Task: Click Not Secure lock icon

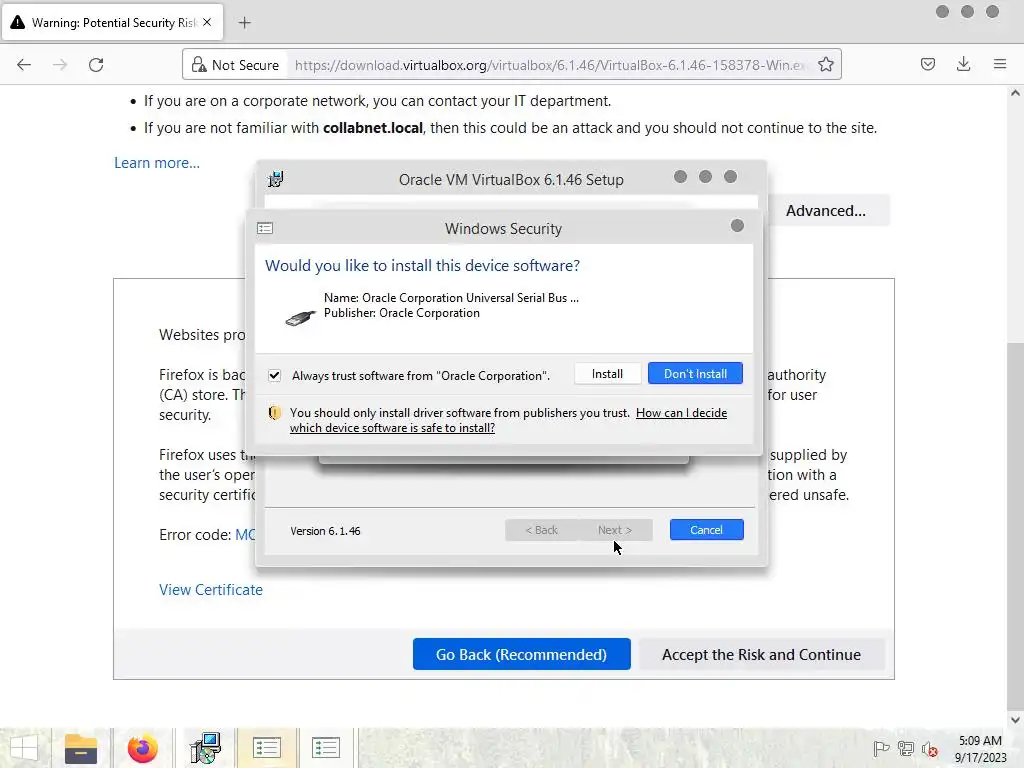Action: tap(199, 65)
